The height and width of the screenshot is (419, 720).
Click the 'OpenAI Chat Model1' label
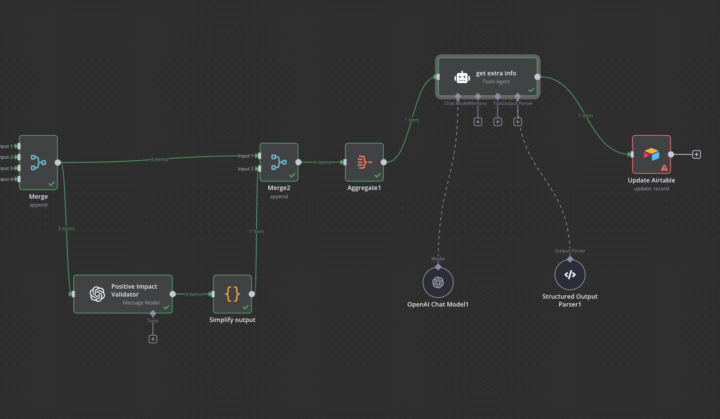438,304
